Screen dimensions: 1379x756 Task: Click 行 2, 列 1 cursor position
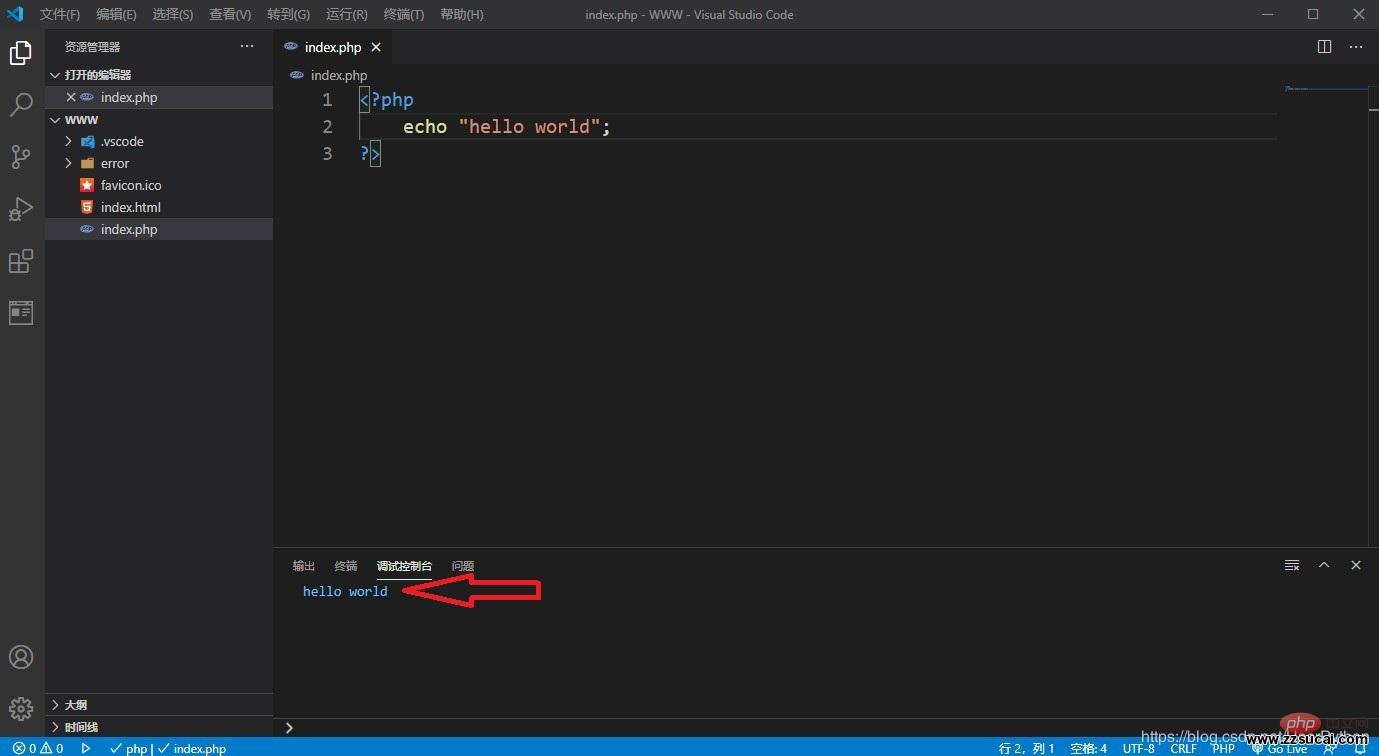(1026, 748)
